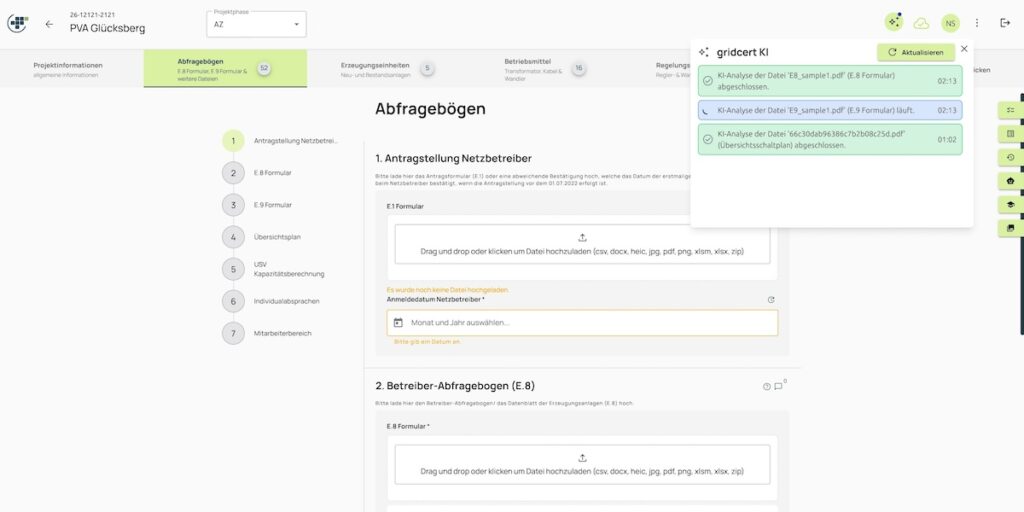Click check icon of Übersichtsschaltplan notification
The width and height of the screenshot is (1024, 512).
[708, 139]
